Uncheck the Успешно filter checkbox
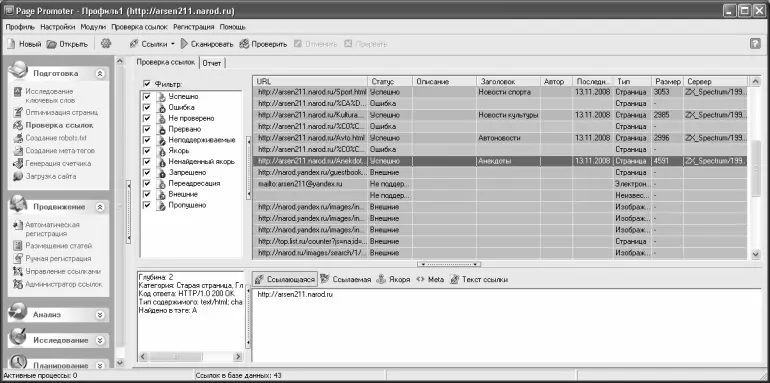This screenshot has height=383, width=770. (146, 97)
